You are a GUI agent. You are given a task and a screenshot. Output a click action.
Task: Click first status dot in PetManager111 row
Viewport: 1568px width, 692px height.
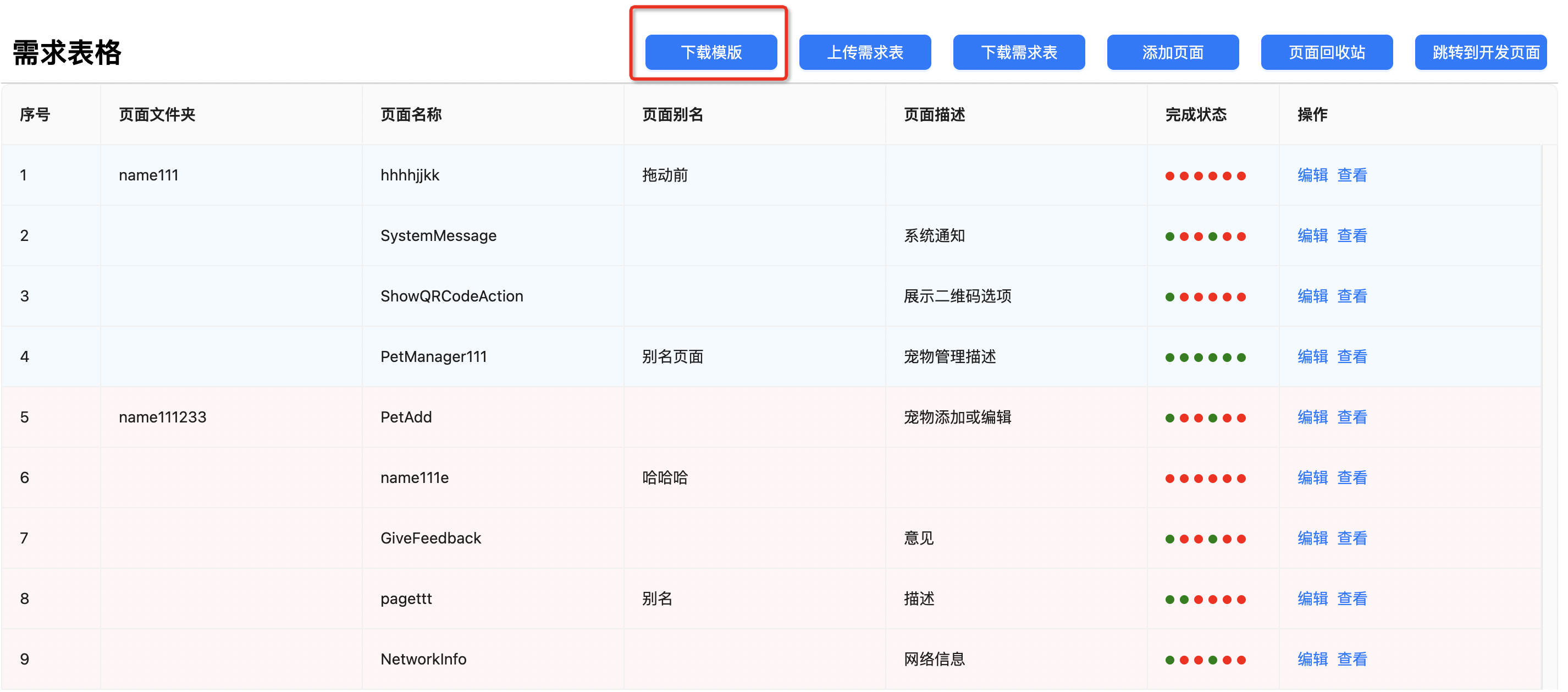[1169, 358]
